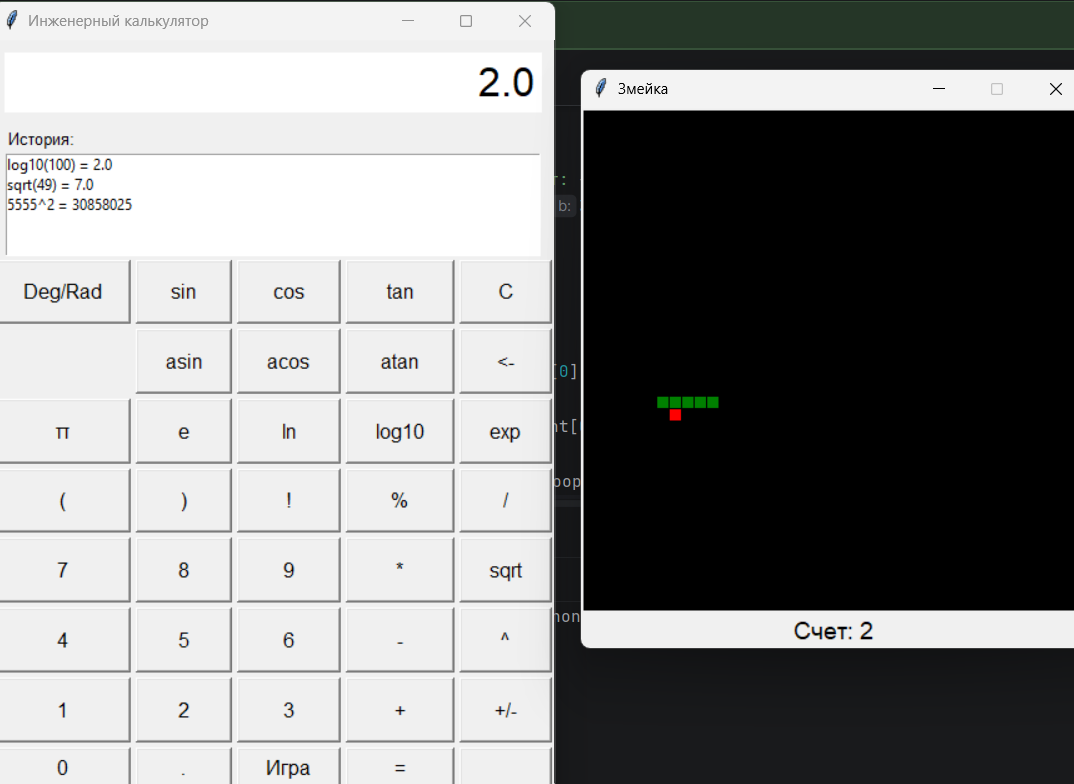1074x784 pixels.
Task: Click digit 1 on calculator
Action: [x=64, y=710]
